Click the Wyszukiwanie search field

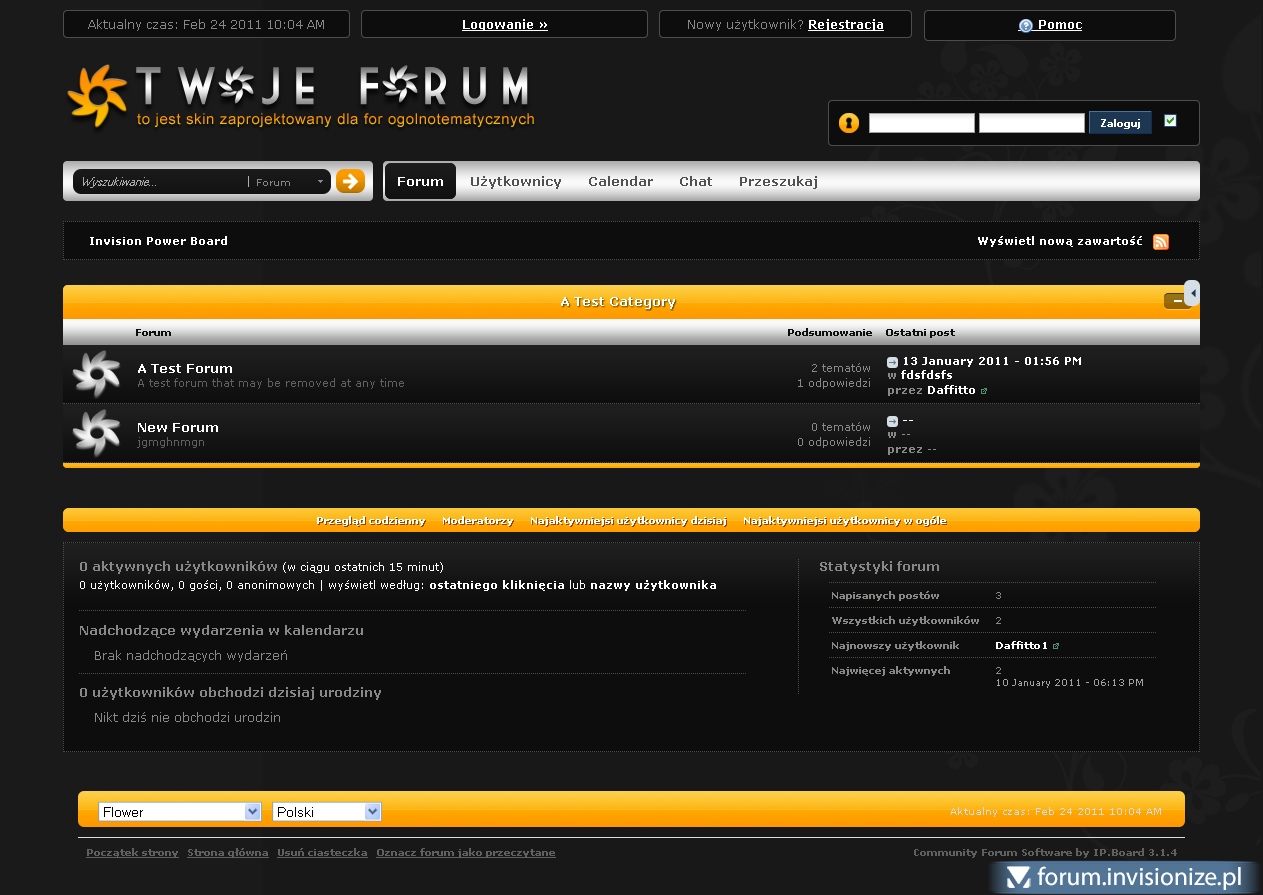(x=162, y=182)
